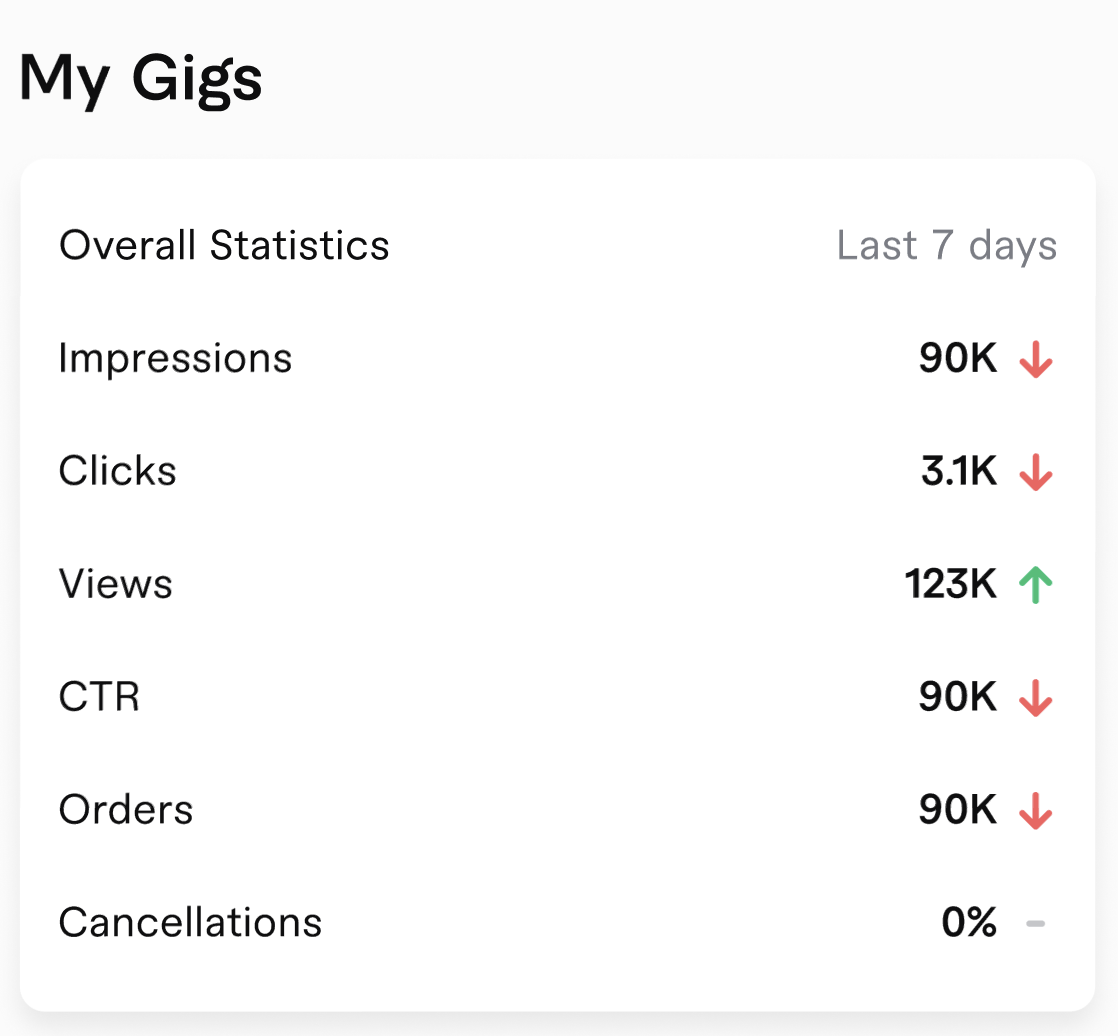Open the Last 7 days period selector

pyautogui.click(x=946, y=245)
